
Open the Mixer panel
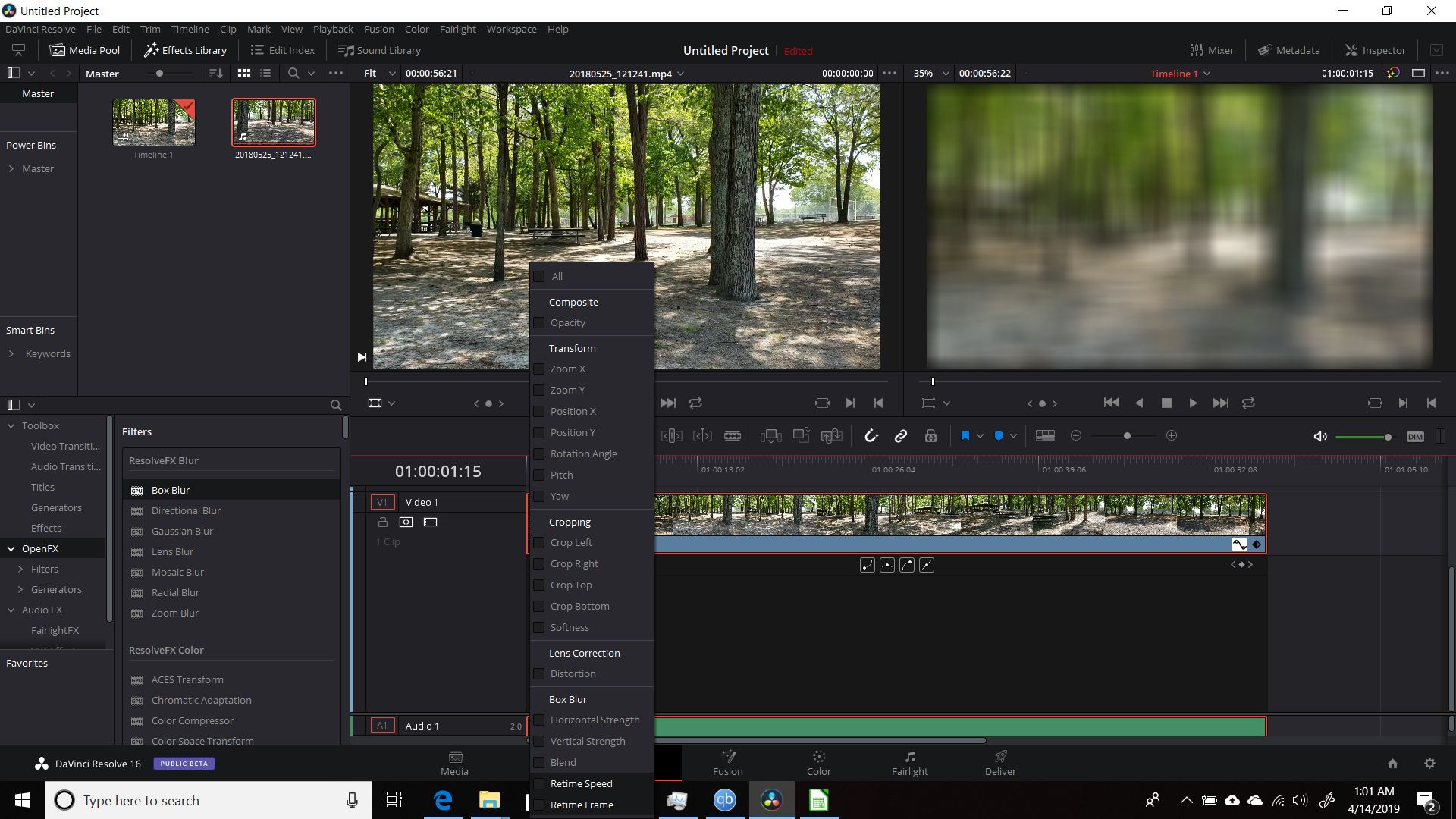1212,50
